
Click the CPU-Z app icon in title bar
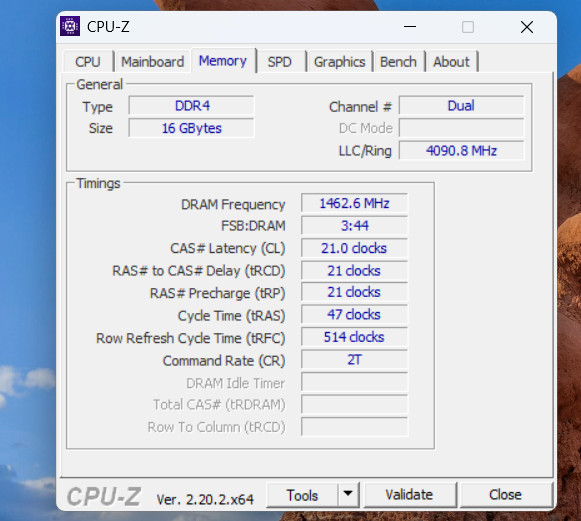(x=70, y=26)
